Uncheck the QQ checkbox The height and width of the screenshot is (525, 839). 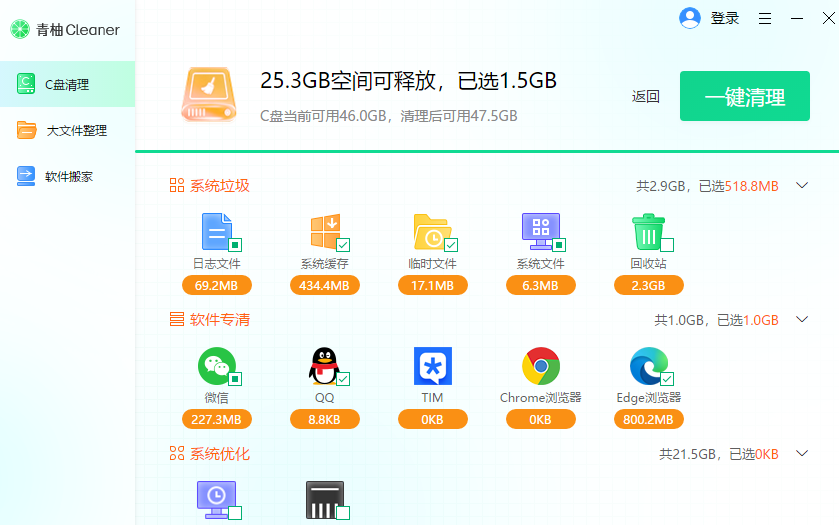[x=343, y=379]
